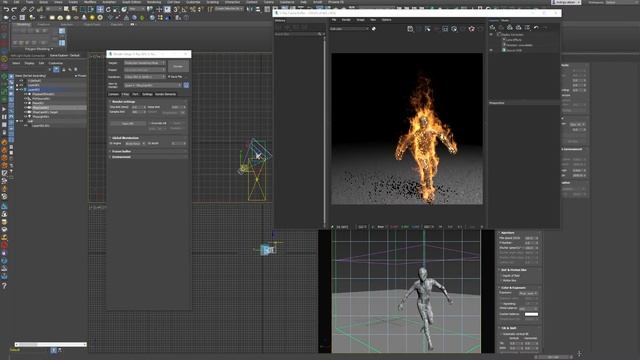The image size is (640, 360).
Task: Click the highlighted layer-sort icon in Scene Explorer toolbar
Action: (56, 69)
